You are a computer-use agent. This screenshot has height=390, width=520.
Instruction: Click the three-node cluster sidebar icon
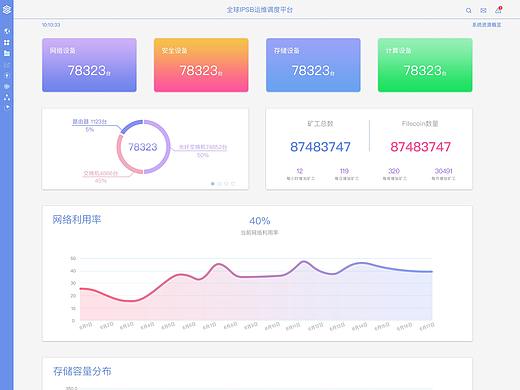click(x=7, y=97)
